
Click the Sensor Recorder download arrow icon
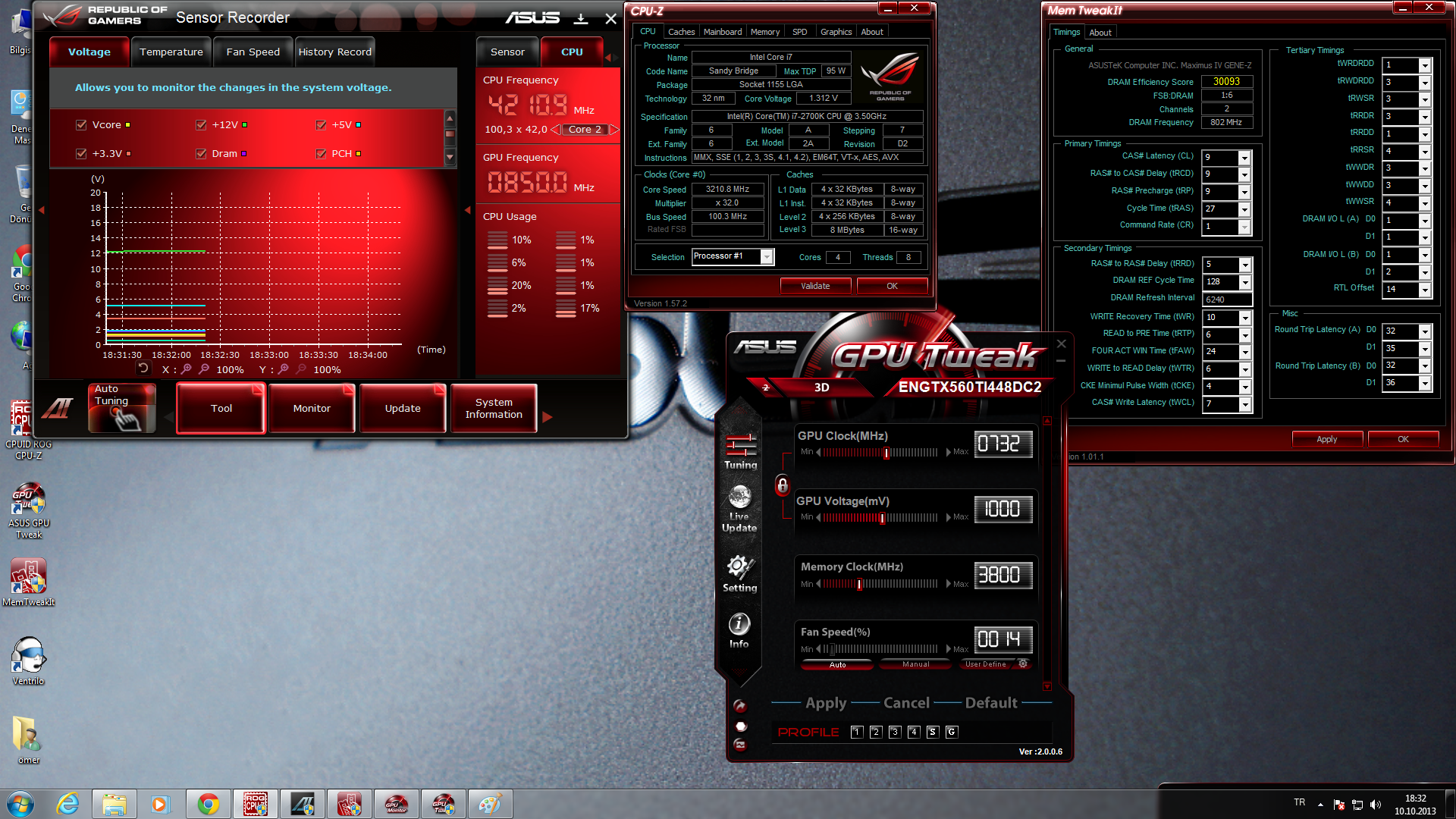click(581, 18)
